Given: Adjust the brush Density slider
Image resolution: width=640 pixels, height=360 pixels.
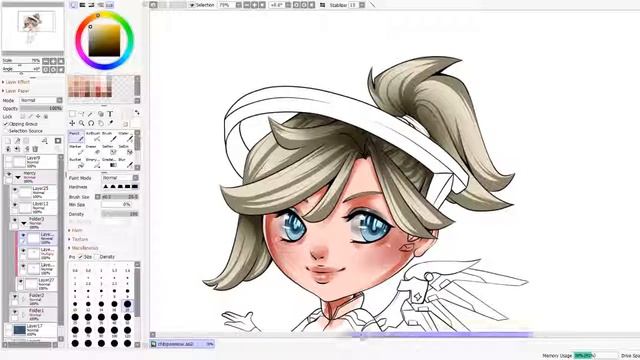Looking at the screenshot, I should [120, 214].
